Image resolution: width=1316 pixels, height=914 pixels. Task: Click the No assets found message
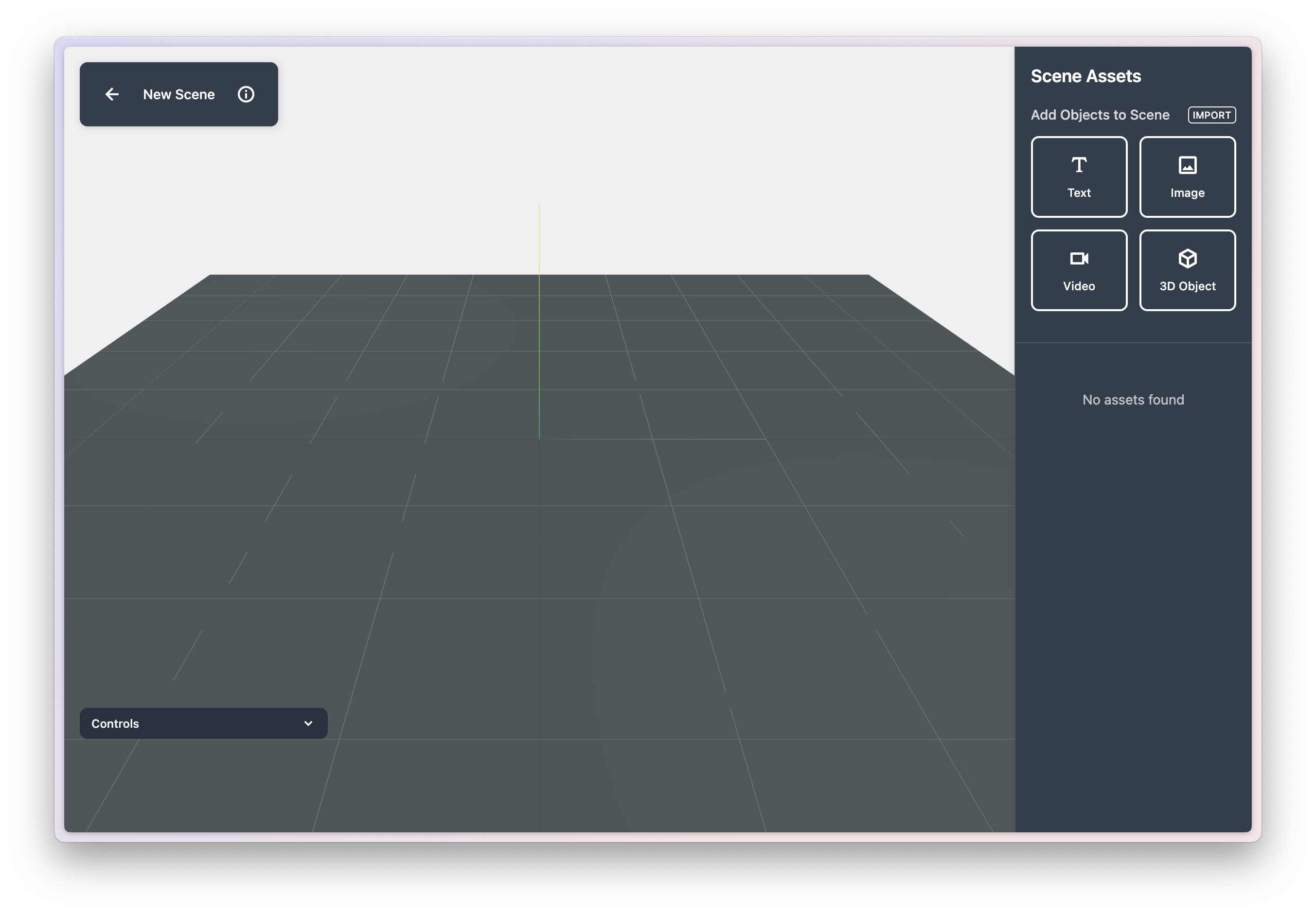click(1133, 400)
